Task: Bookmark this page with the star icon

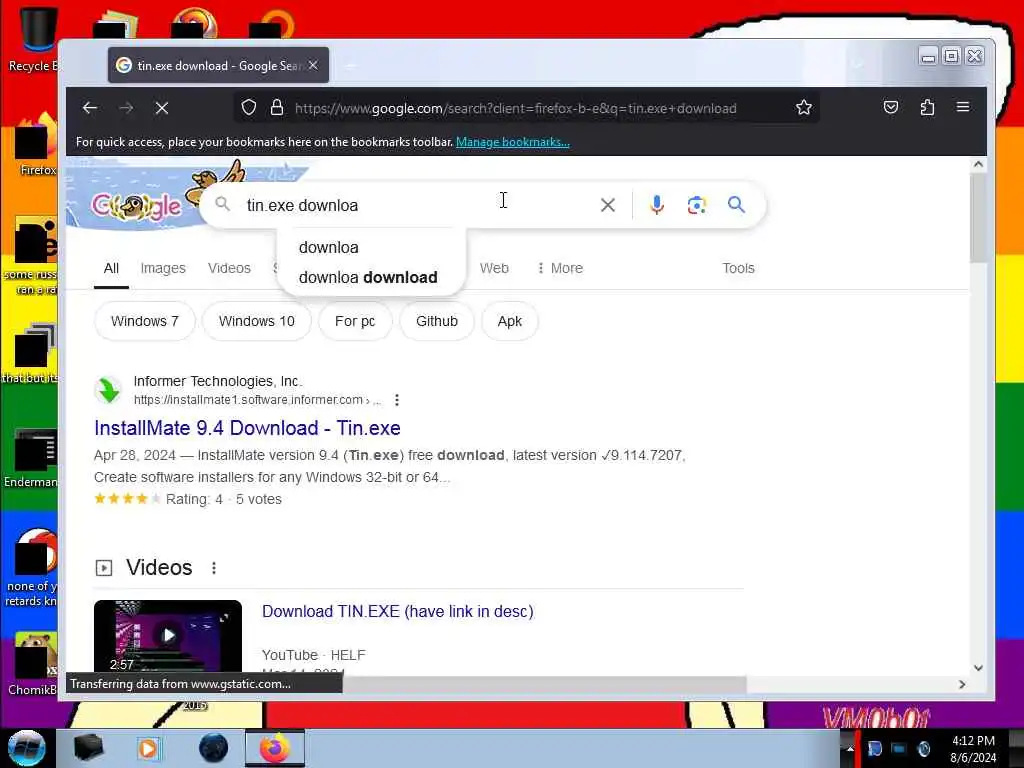Action: point(804,108)
